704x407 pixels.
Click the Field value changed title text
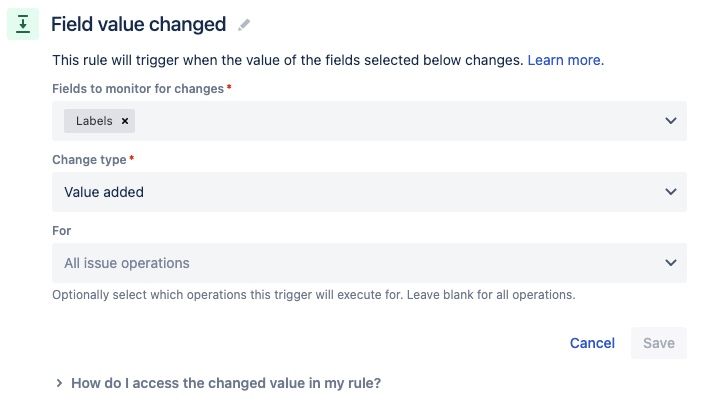click(x=138, y=25)
